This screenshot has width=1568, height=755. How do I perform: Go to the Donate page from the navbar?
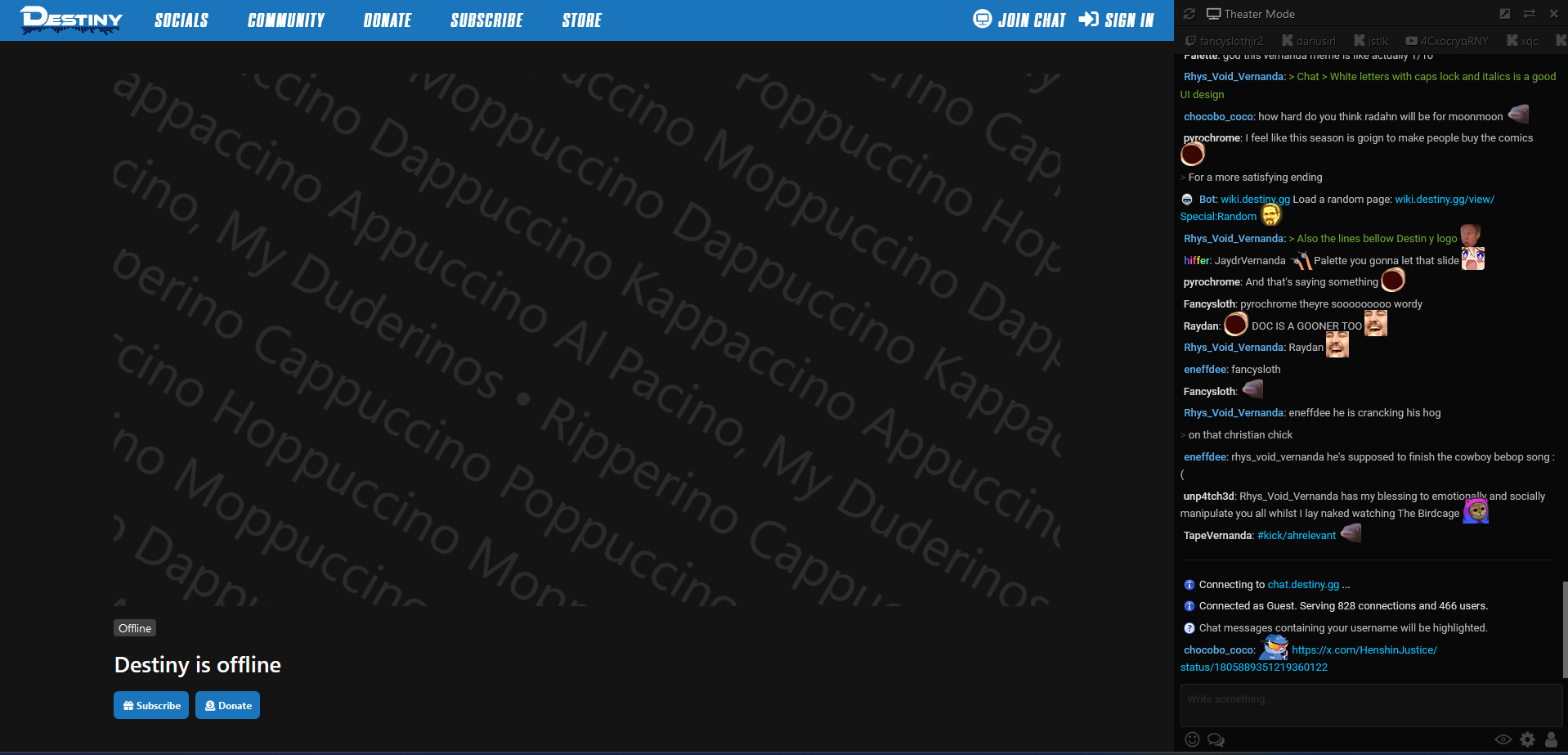(388, 20)
